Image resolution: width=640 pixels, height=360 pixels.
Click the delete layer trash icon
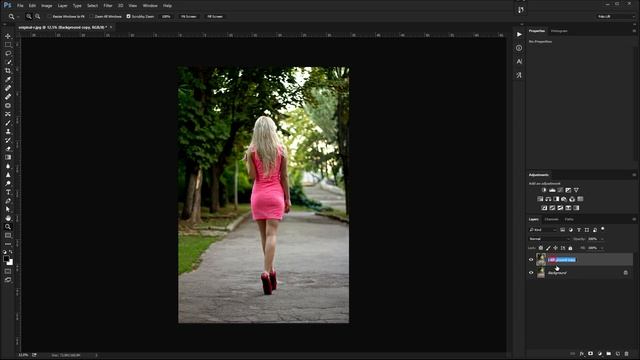627,354
